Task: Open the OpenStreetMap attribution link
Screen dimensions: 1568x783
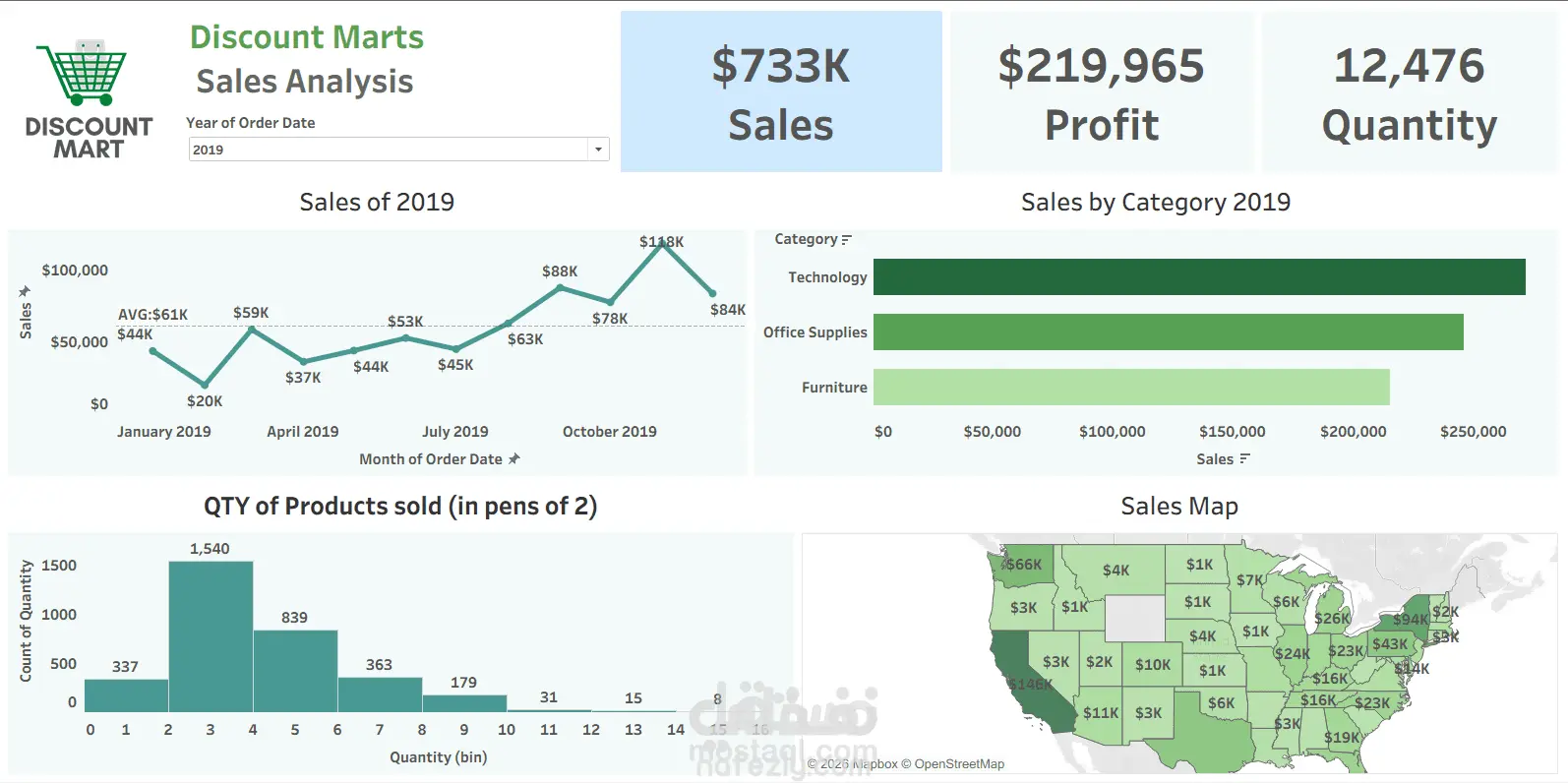Action: [x=959, y=764]
